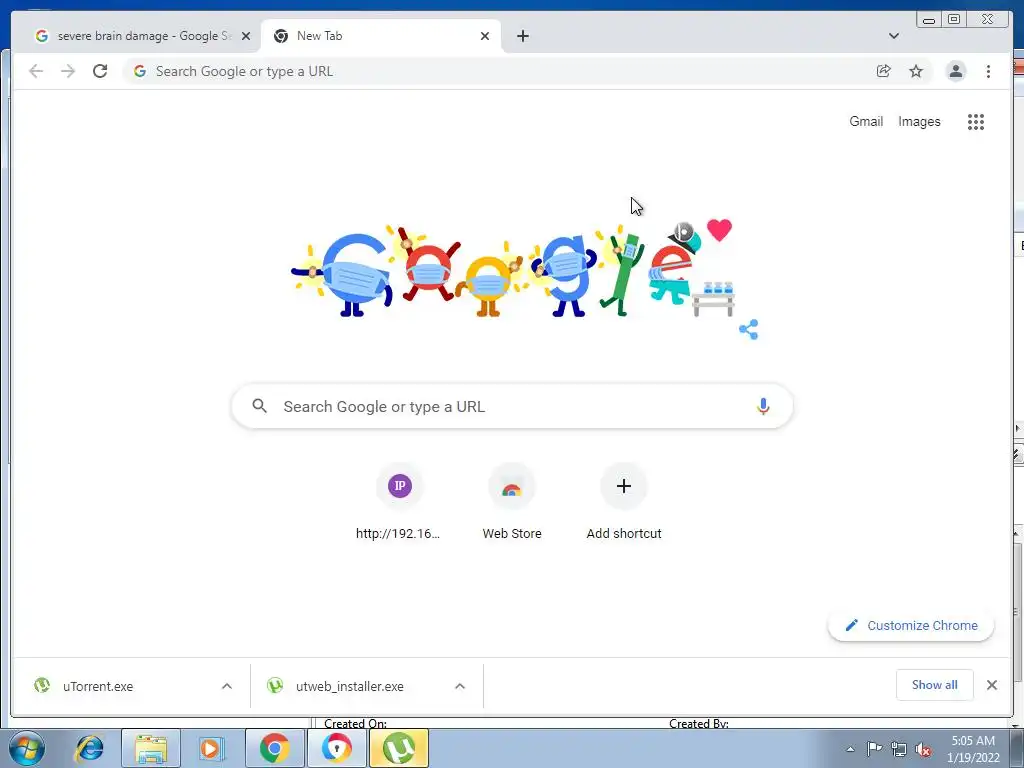Click the muted volume tray icon
The width and height of the screenshot is (1024, 768).
pyautogui.click(x=923, y=749)
